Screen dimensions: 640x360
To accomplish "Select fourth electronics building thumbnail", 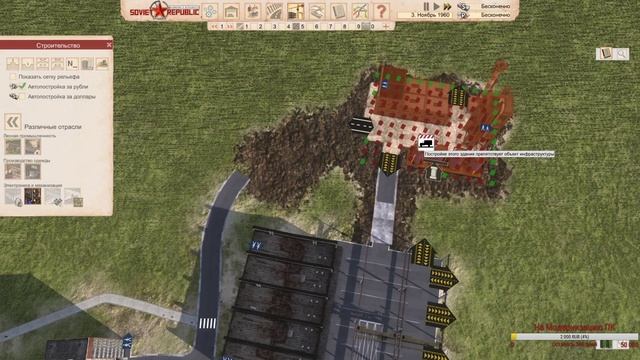I will tap(73, 196).
